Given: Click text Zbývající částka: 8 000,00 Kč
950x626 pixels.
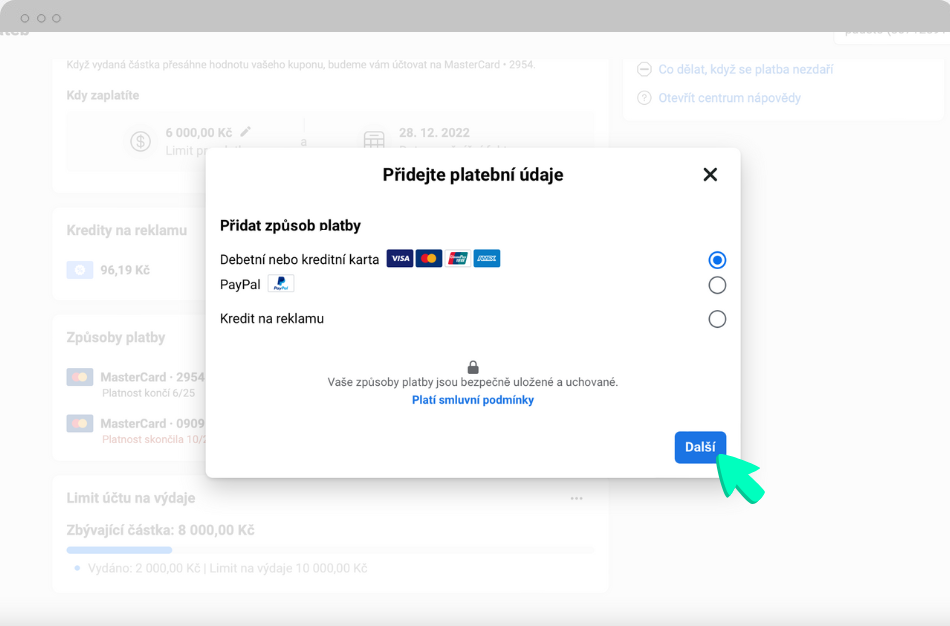Looking at the screenshot, I should pos(161,530).
